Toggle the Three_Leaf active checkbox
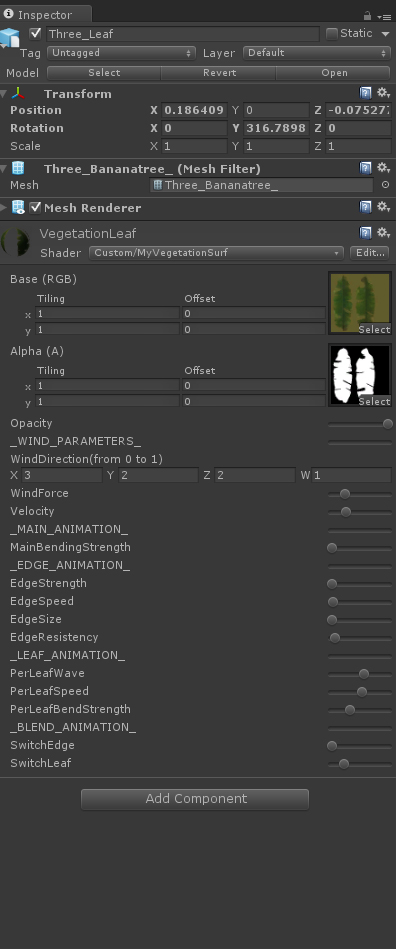 [x=35, y=33]
